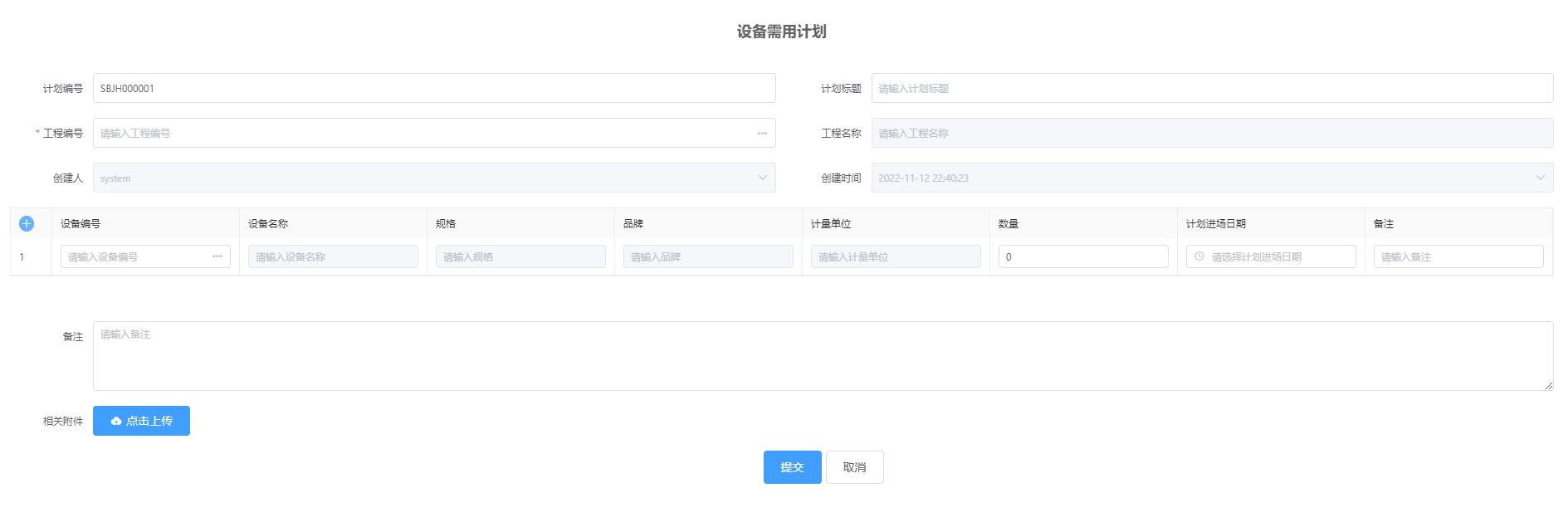1568x527 pixels.
Task: Click the 设备名称 cell input in row 1
Action: [x=333, y=256]
